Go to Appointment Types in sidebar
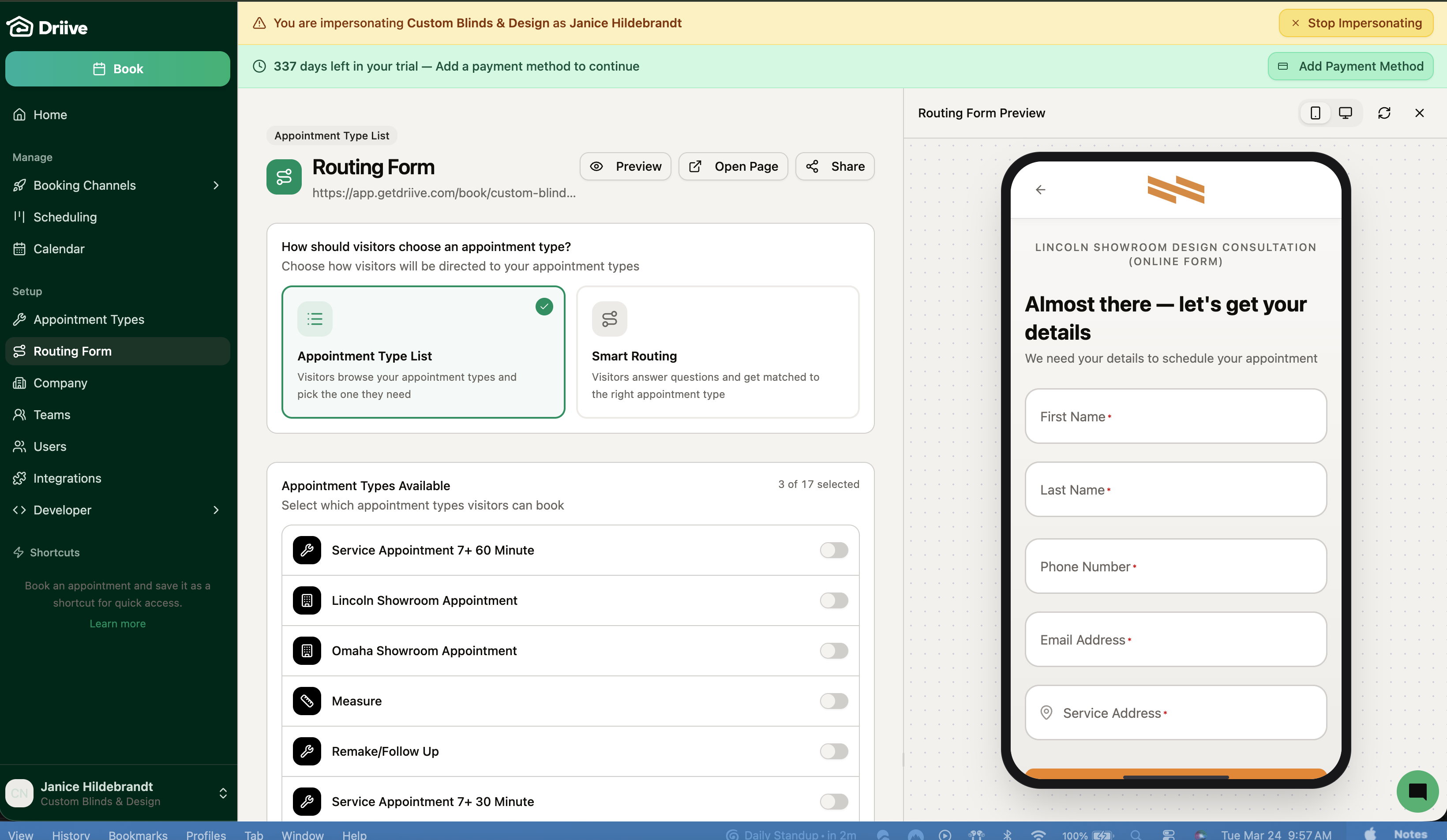This screenshot has height=840, width=1447. click(x=88, y=319)
